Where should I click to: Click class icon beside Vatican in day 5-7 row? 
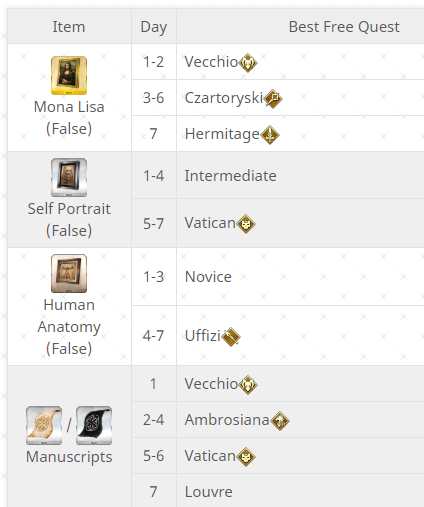point(246,224)
